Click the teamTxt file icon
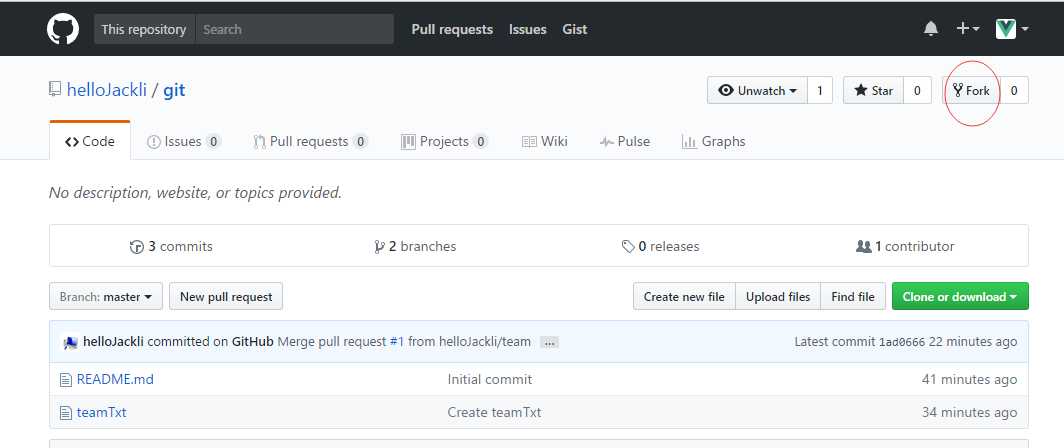 click(66, 412)
